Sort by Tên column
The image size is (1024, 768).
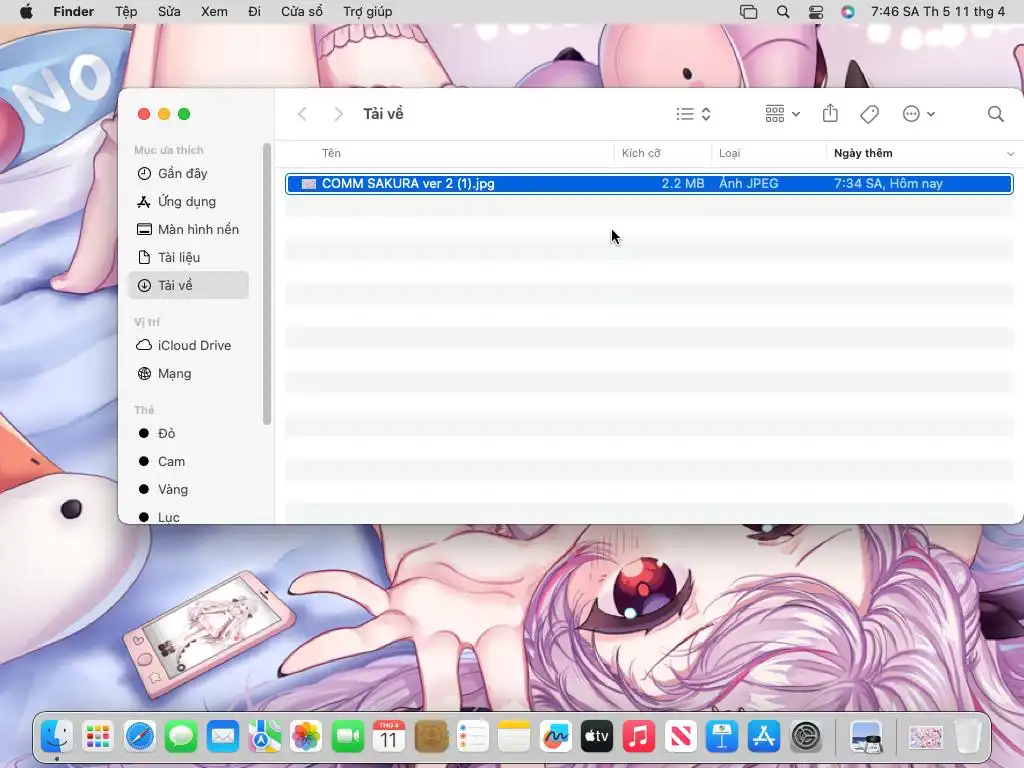point(331,153)
